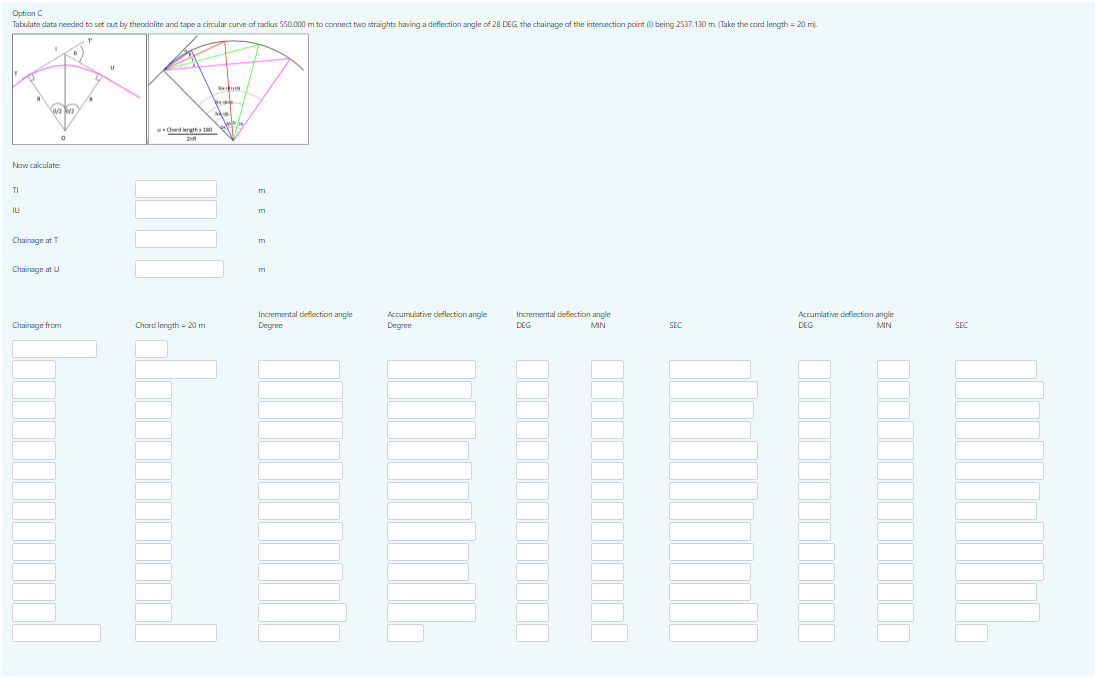Click the first SEC field under Accumulative deflection
Screen dimensions: 1095x691
point(998,368)
